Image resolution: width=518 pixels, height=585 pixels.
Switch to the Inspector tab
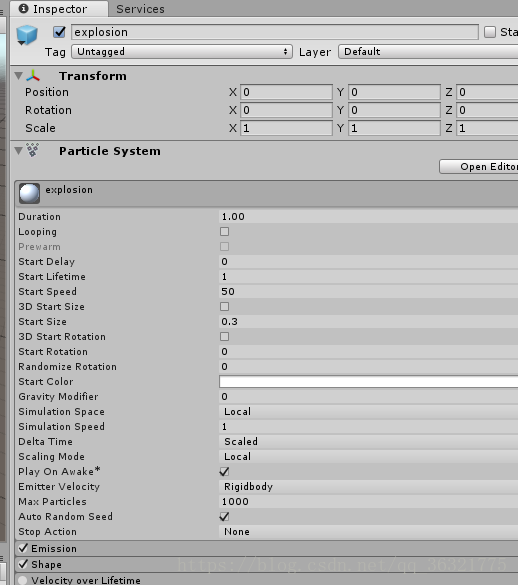tap(59, 9)
